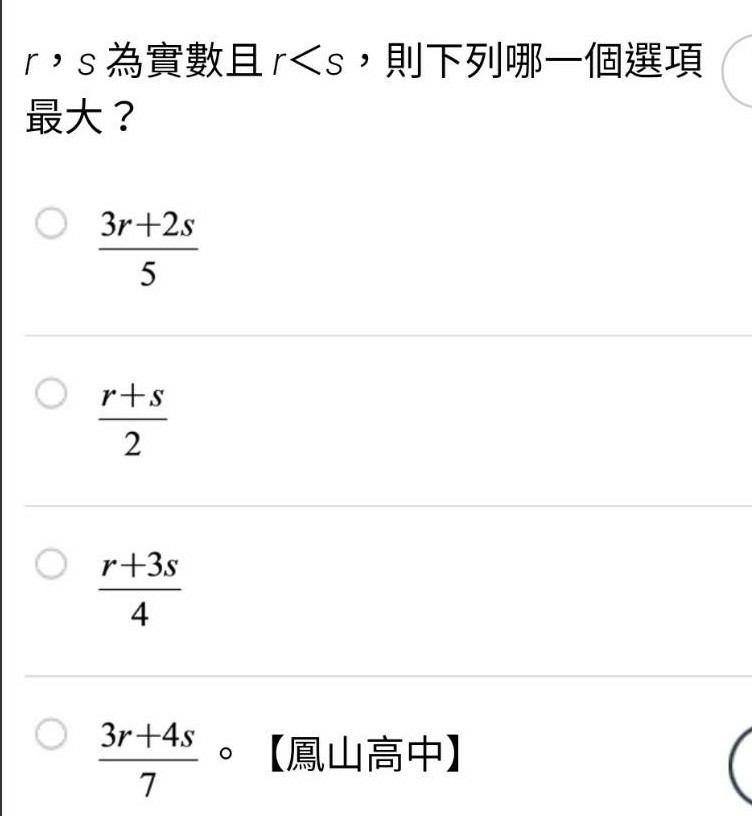This screenshot has height=816, width=752.
Task: Select the (3r+4s)/7 radio option
Action: (x=51, y=734)
